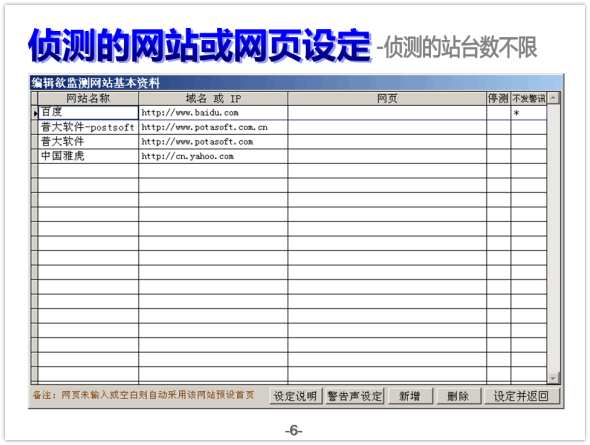Click the 网页 cell for 普大软件 row

(x=387, y=142)
